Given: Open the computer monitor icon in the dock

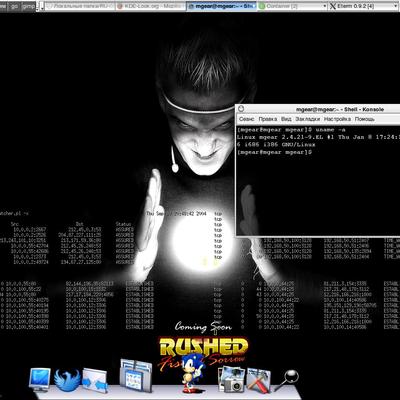Looking at the screenshot, I should click(40, 379).
